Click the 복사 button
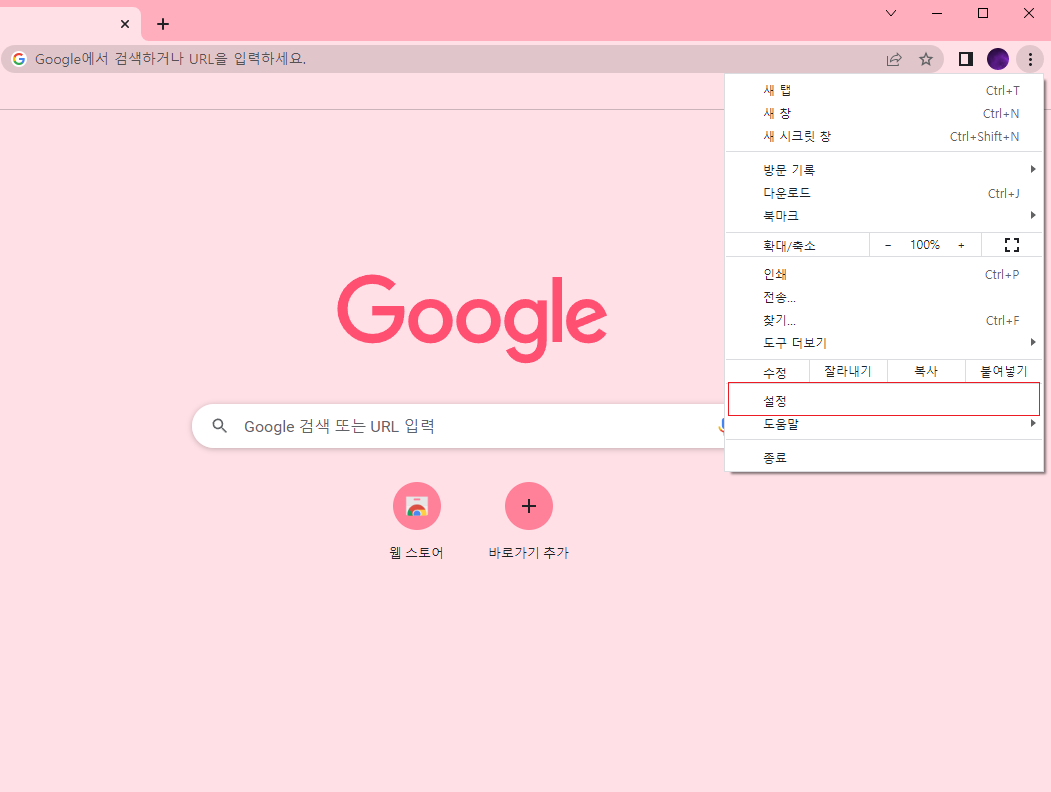The height and width of the screenshot is (792, 1051). (926, 371)
